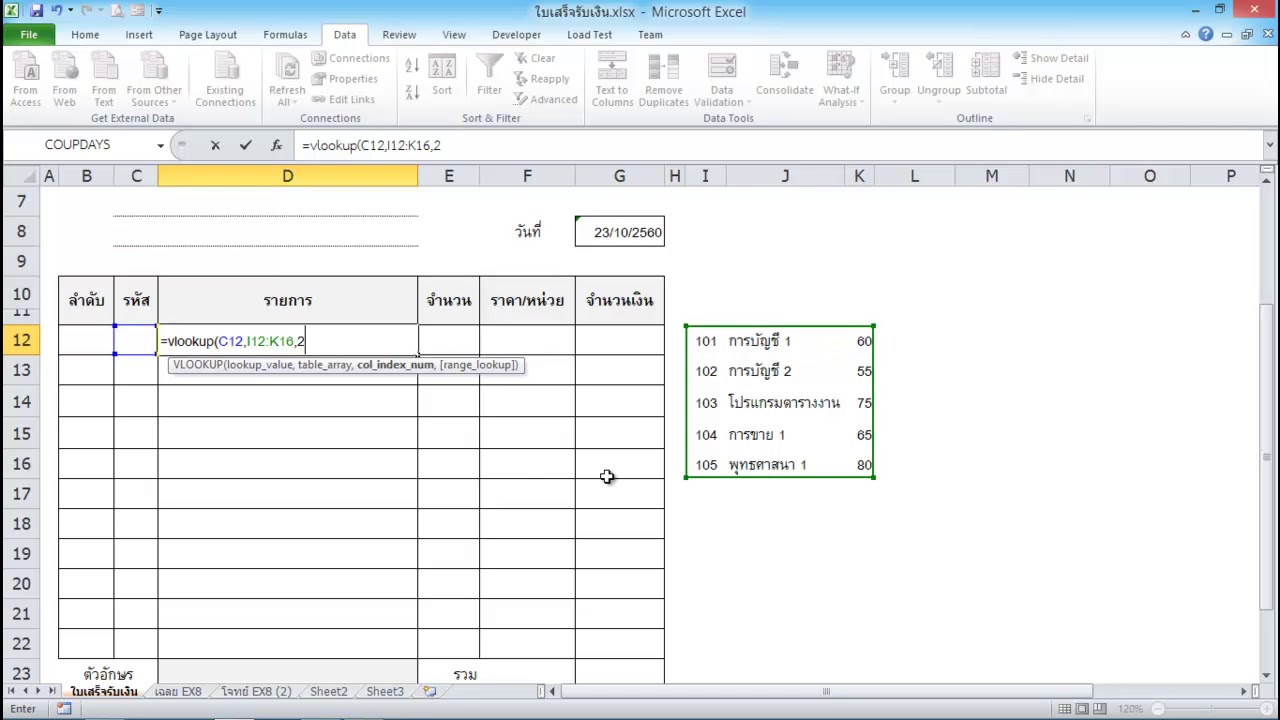Customize Quick Access Toolbar dropdown
Viewport: 1280px width, 720px height.
click(x=158, y=11)
